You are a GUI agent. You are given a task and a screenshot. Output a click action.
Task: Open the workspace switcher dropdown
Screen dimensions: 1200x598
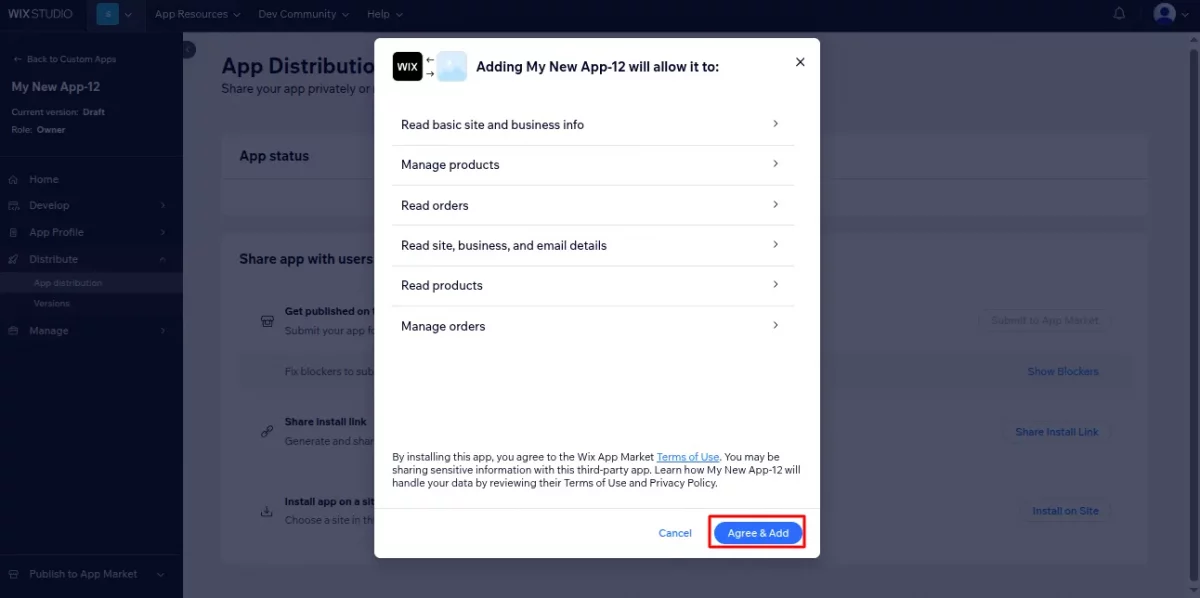(x=114, y=14)
